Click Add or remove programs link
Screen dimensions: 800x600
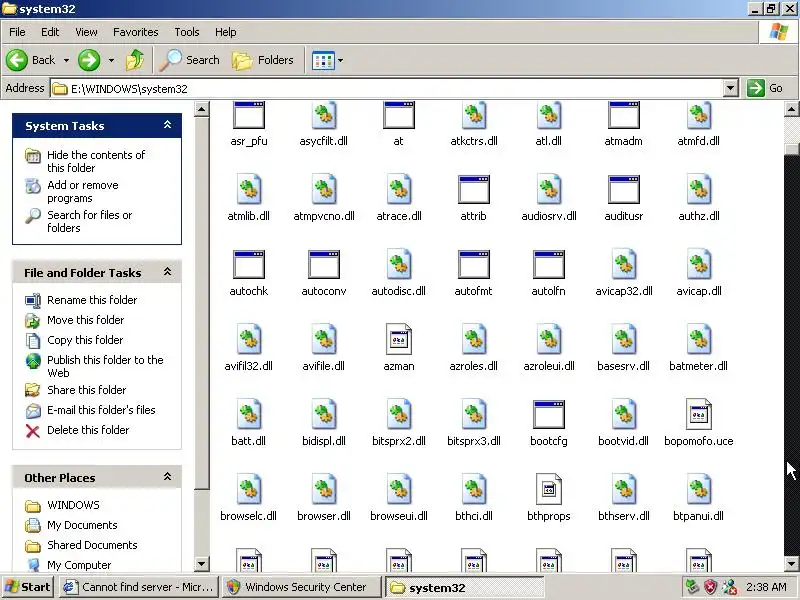point(83,191)
